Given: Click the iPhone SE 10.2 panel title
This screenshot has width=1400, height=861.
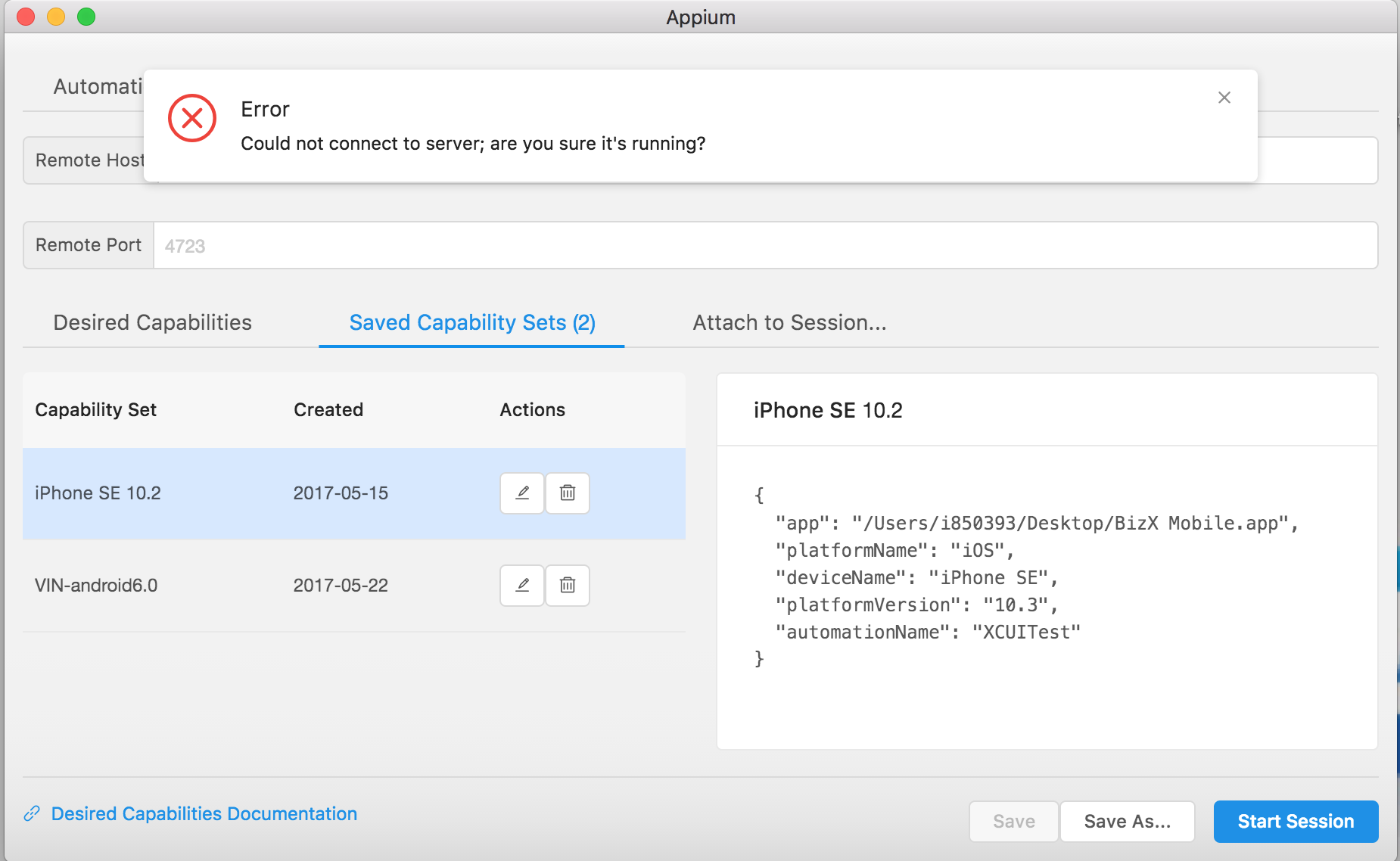Looking at the screenshot, I should tap(828, 410).
